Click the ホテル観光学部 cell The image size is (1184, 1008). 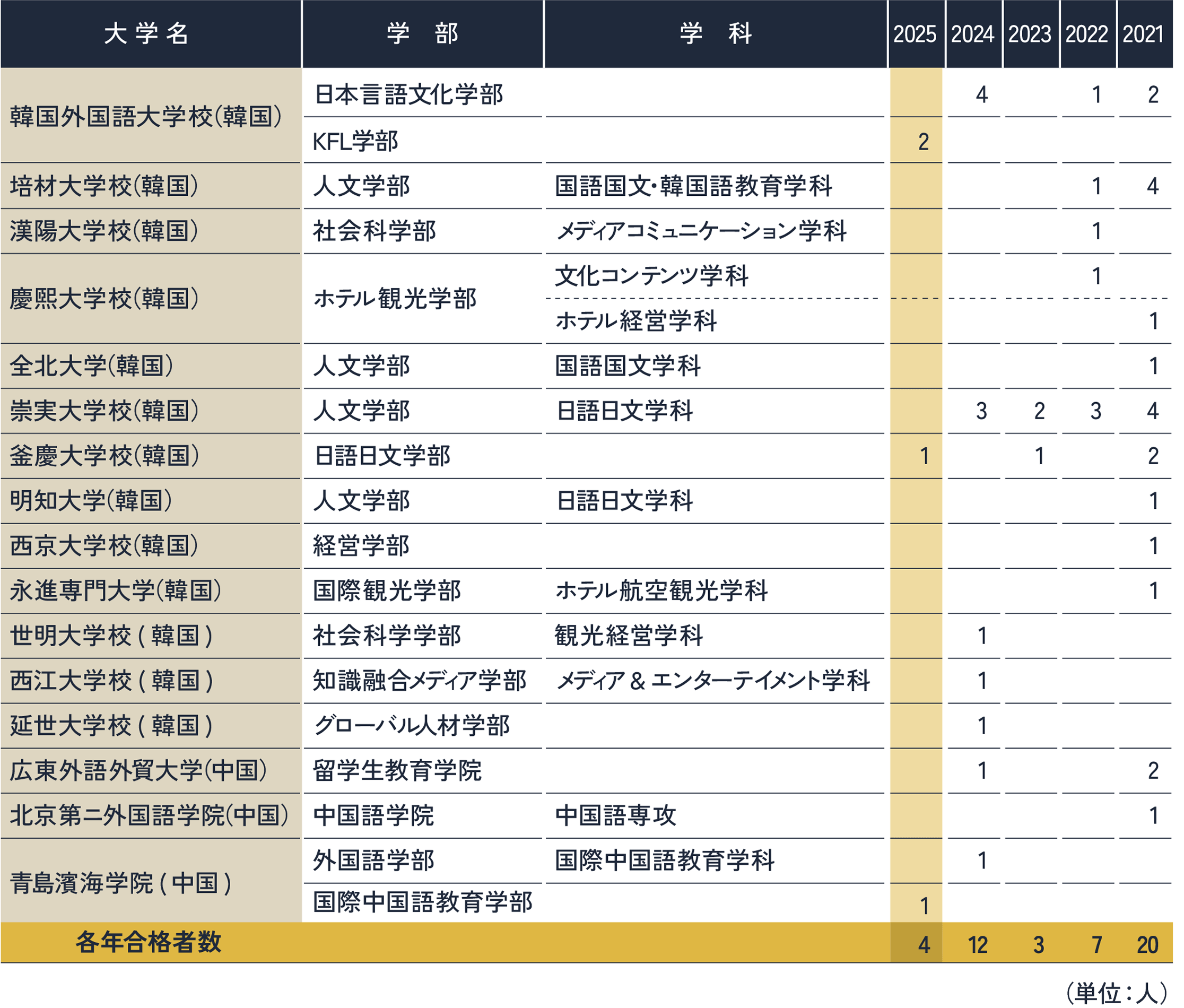click(395, 299)
